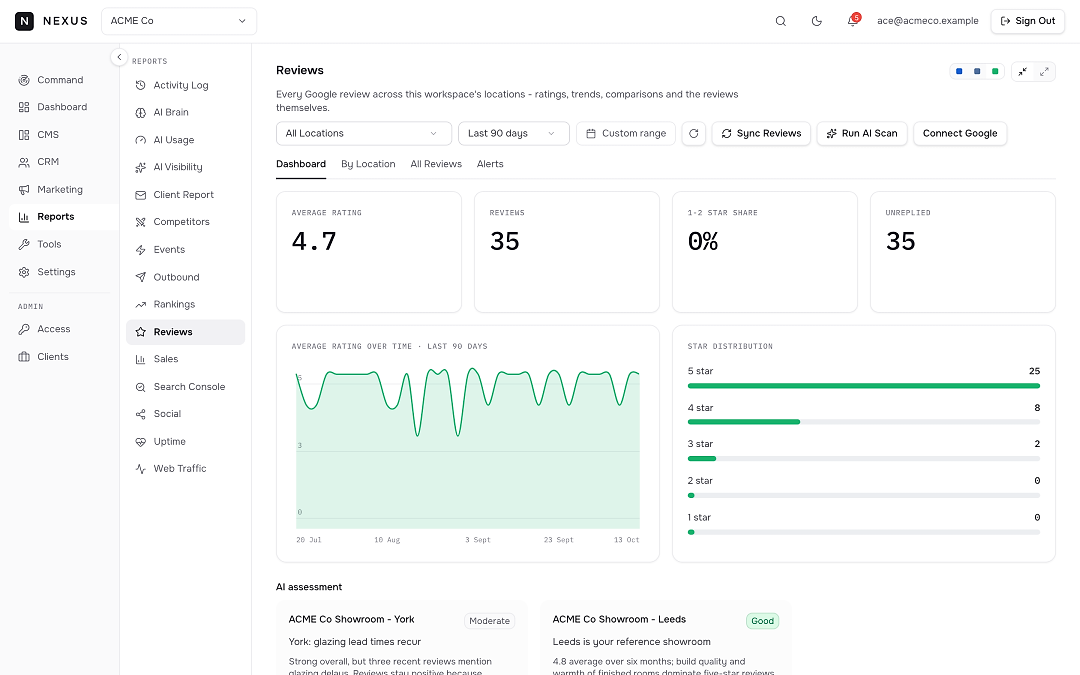Open the All Reviews tab
Screen dimensions: 1080x675
tap(436, 164)
